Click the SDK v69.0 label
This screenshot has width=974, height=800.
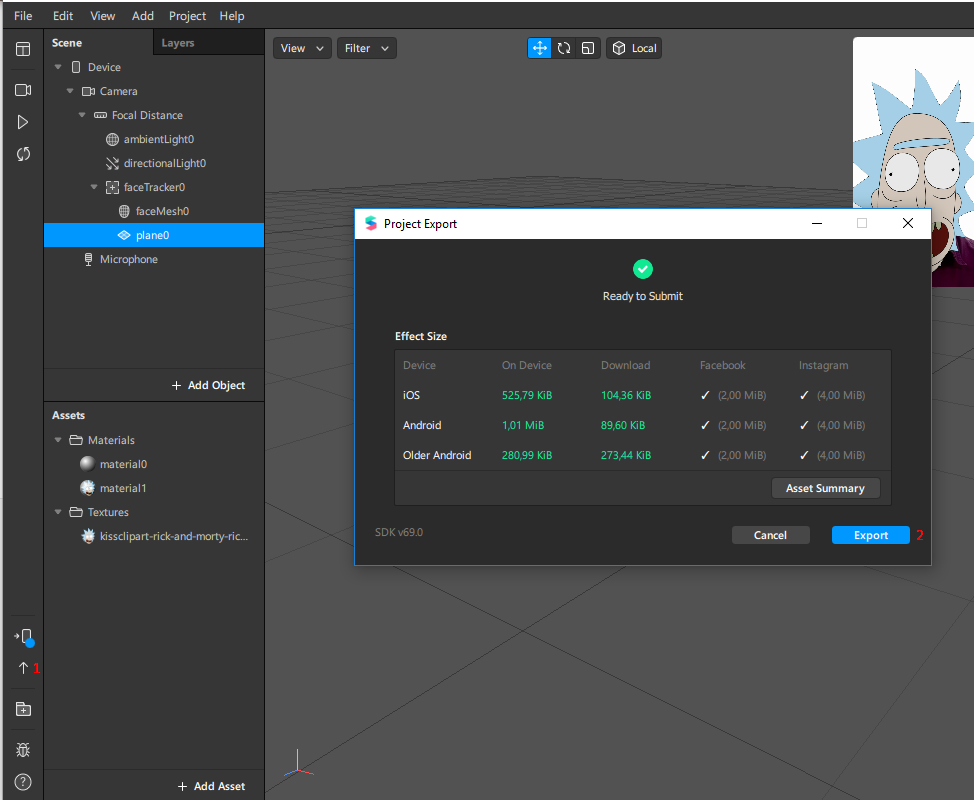click(x=399, y=532)
